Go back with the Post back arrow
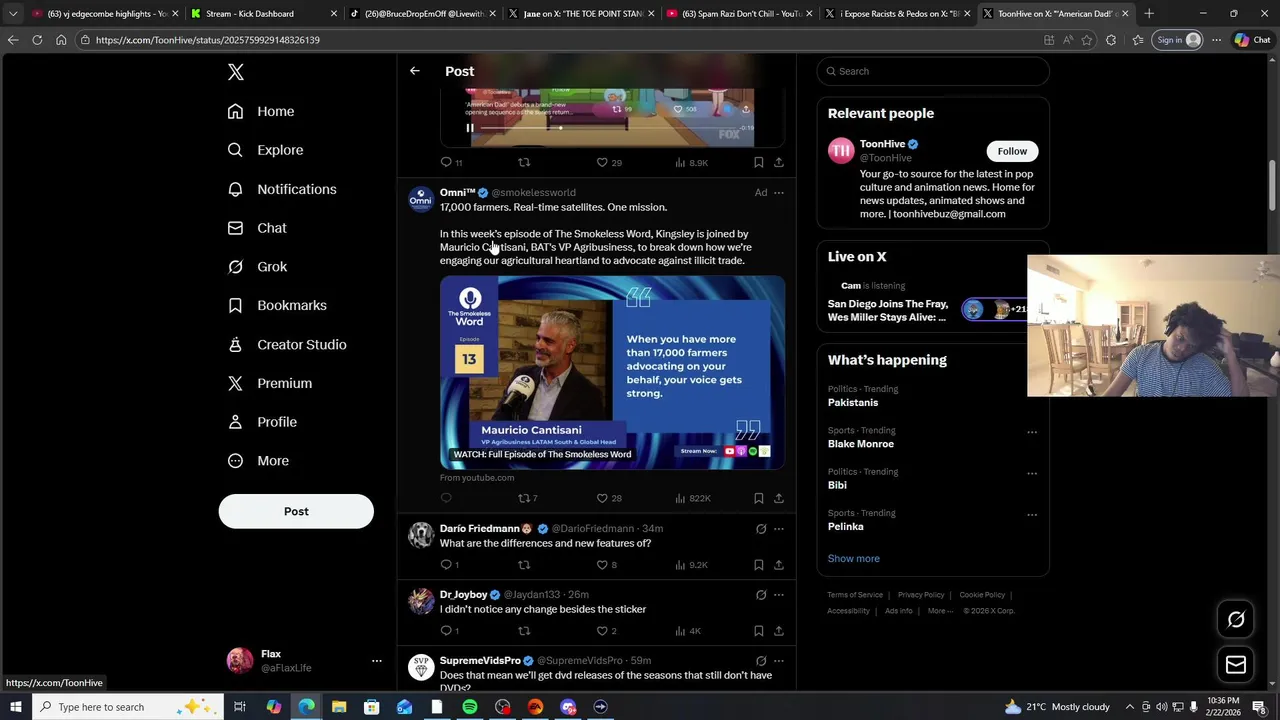This screenshot has height=720, width=1280. (415, 71)
